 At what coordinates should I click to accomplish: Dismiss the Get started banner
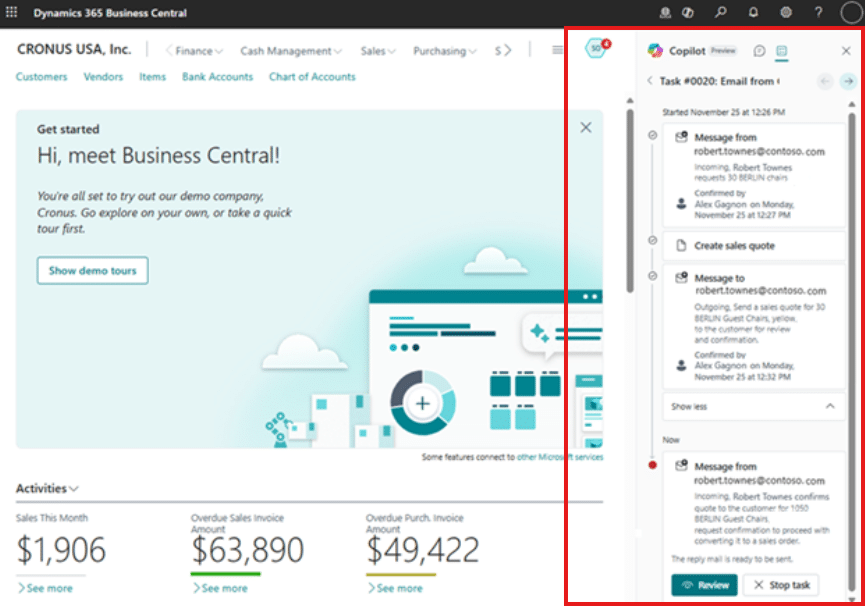click(x=586, y=128)
